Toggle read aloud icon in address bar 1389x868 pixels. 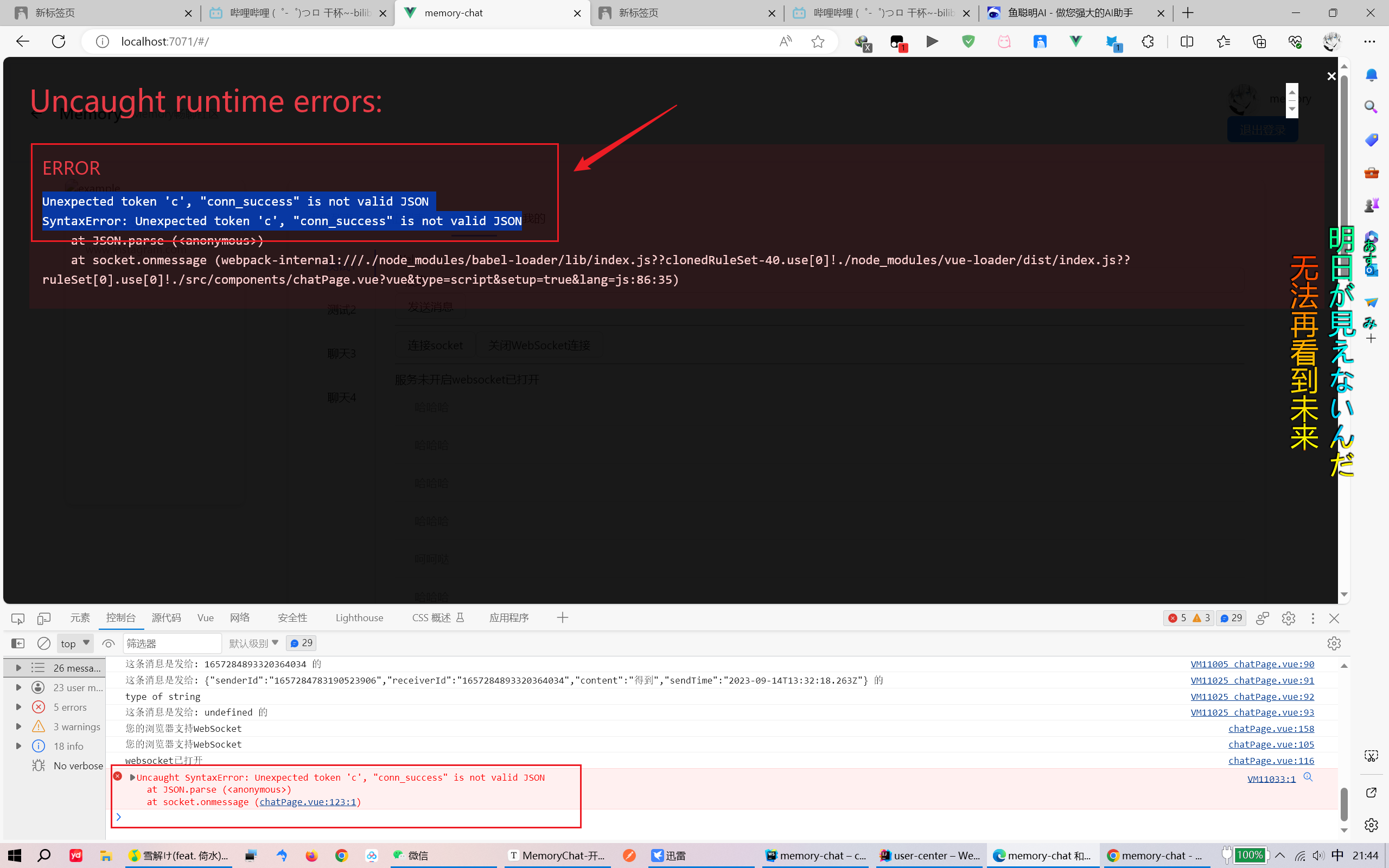coord(785,41)
